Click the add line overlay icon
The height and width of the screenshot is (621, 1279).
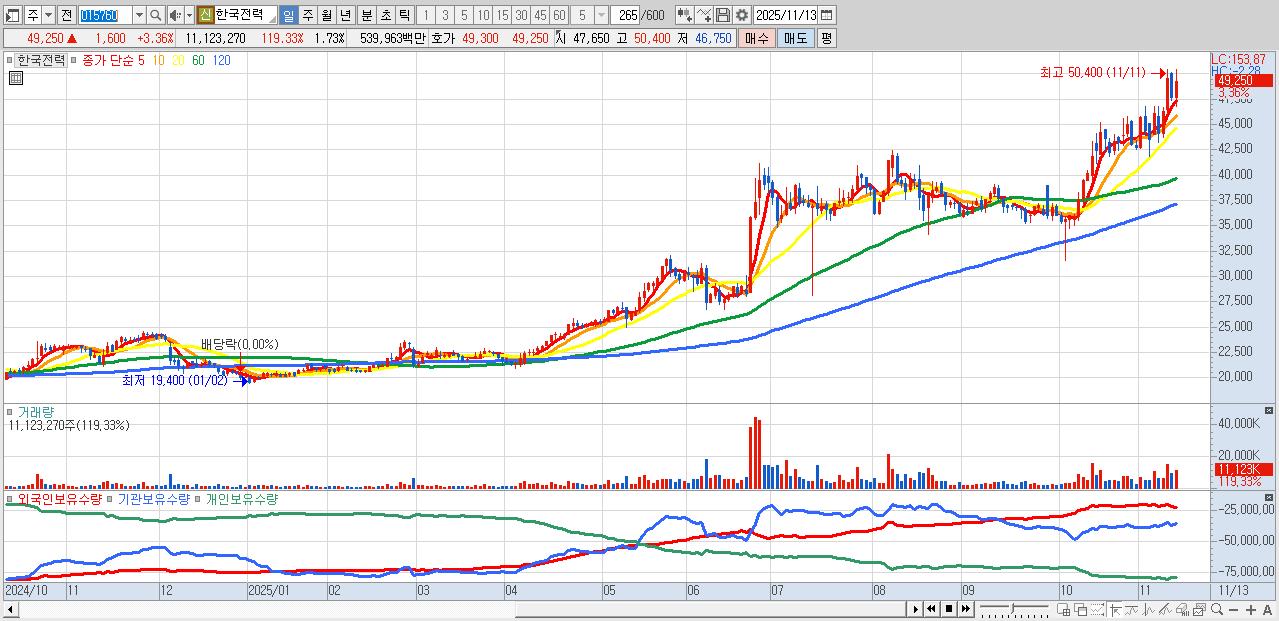click(704, 15)
